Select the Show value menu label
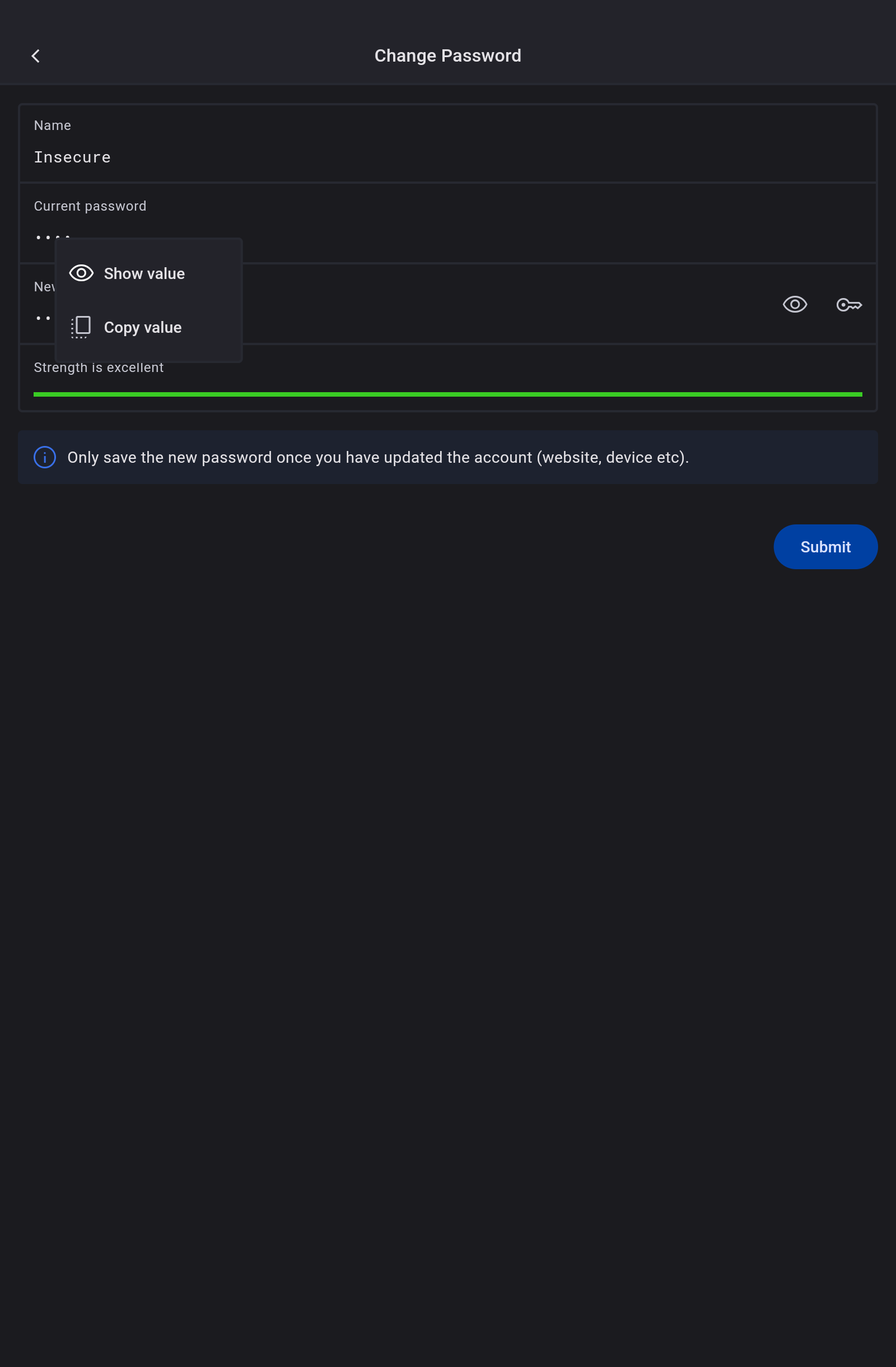The image size is (896, 1367). pyautogui.click(x=144, y=273)
